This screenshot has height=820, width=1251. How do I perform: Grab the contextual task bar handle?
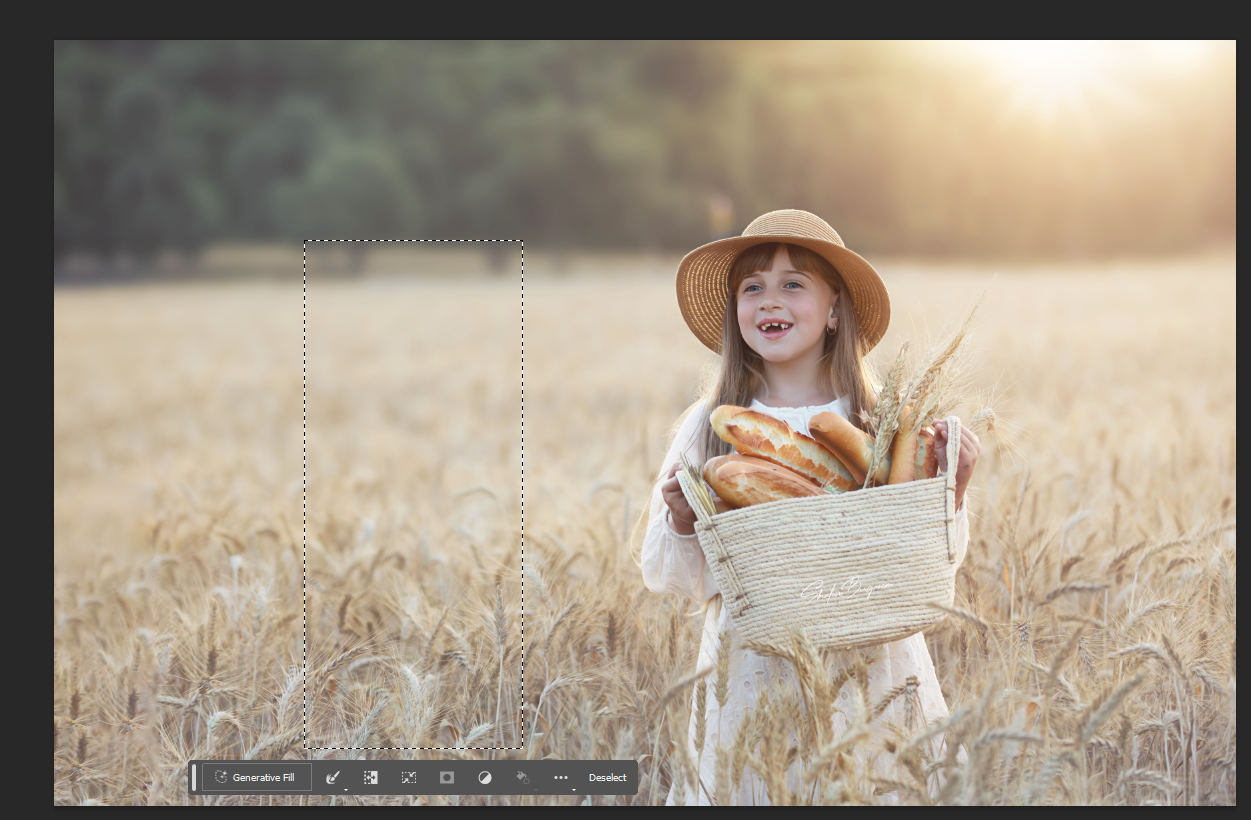point(194,777)
